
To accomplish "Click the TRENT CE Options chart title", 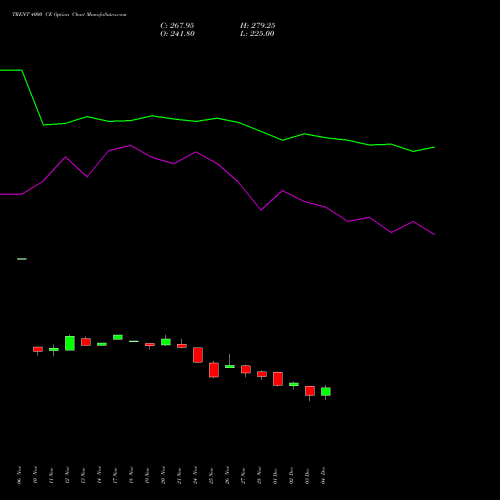I will 69,15.
